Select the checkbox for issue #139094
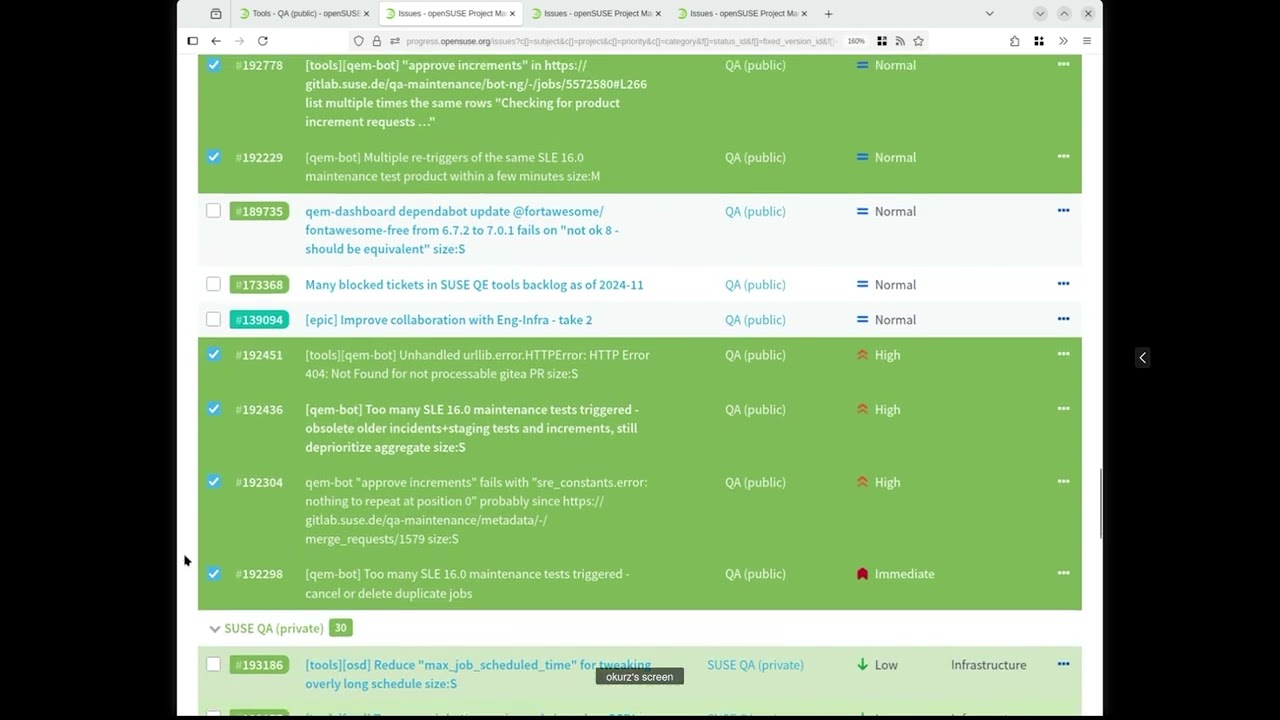The width and height of the screenshot is (1280, 720). pos(213,320)
